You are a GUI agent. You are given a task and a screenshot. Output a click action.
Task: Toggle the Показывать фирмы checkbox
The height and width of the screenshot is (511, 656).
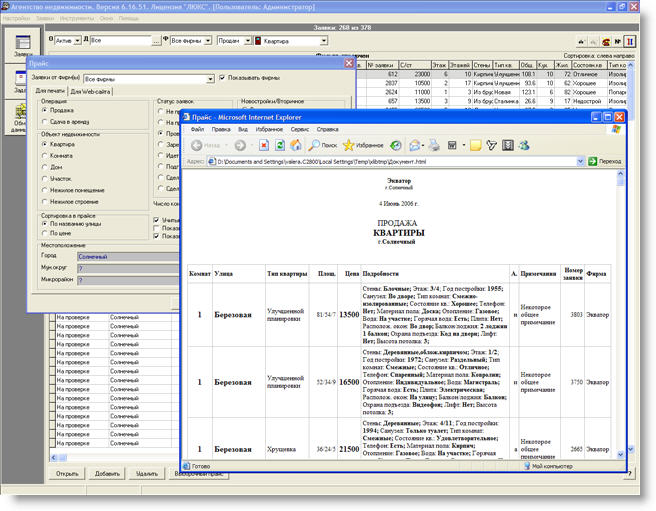222,77
